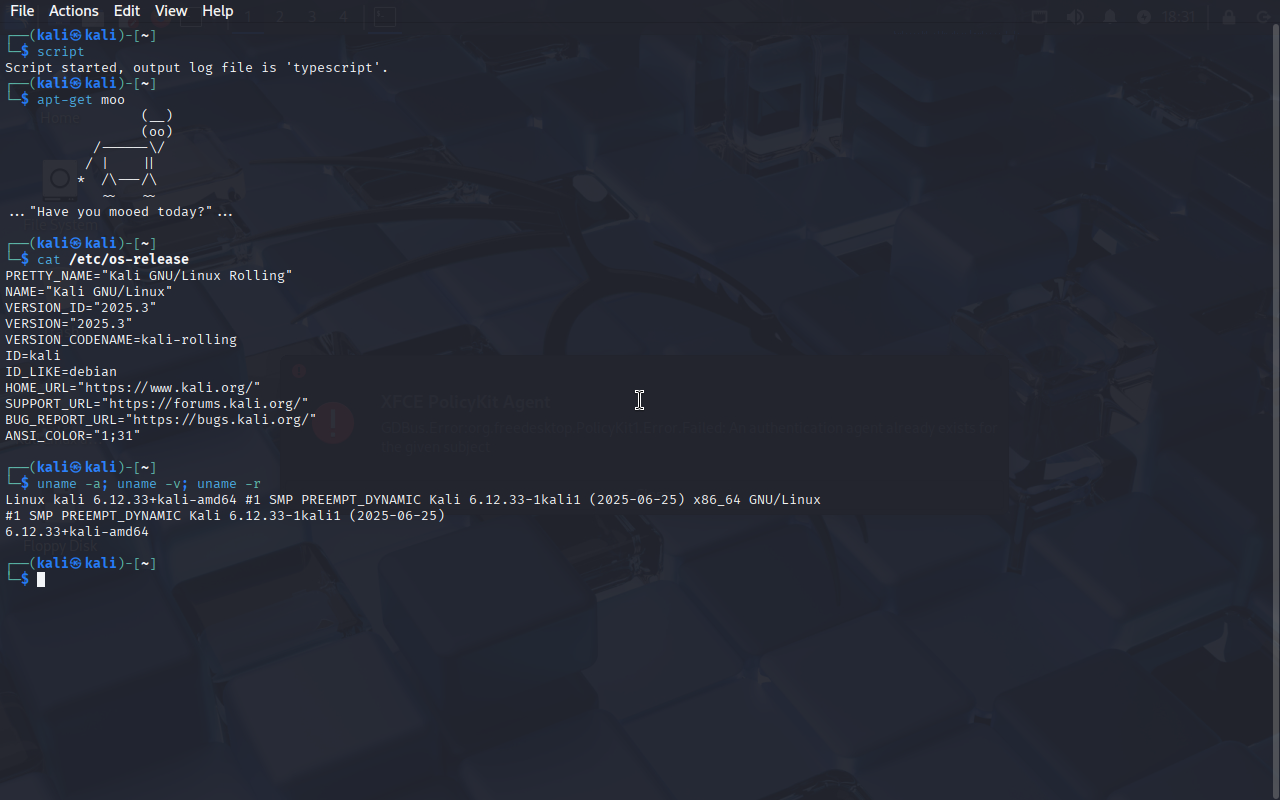Click the blinking cursor at the empty prompt
Screen dimensions: 1280x800
[x=41, y=579]
